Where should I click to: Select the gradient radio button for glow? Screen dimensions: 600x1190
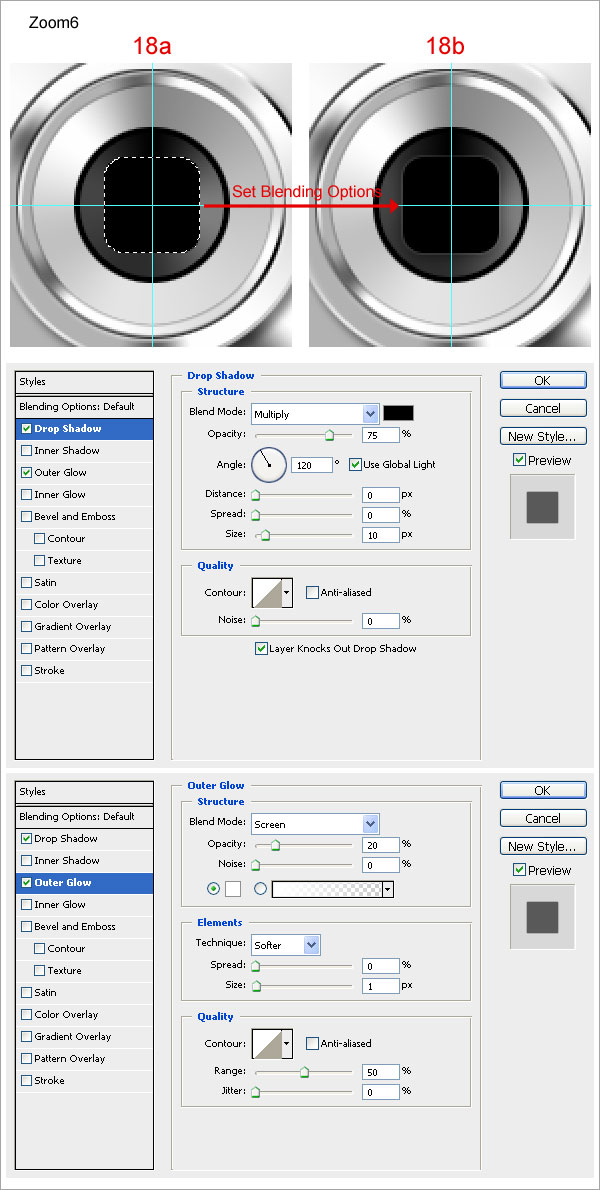point(260,889)
